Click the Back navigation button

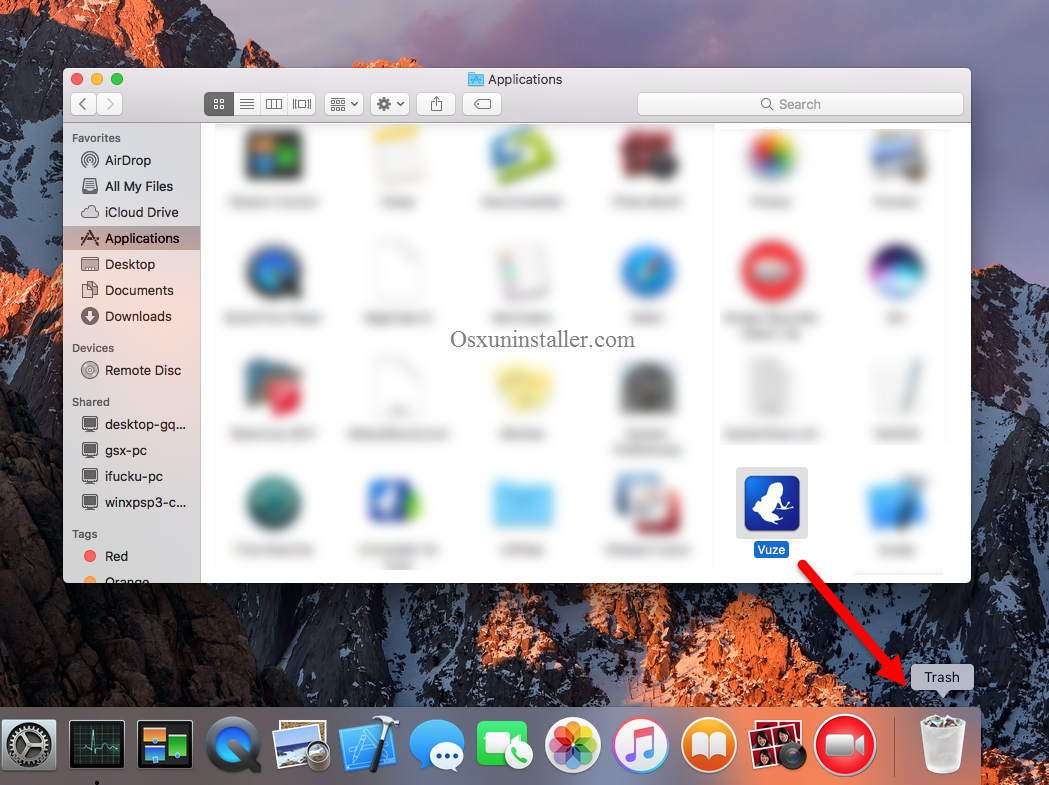[82, 103]
